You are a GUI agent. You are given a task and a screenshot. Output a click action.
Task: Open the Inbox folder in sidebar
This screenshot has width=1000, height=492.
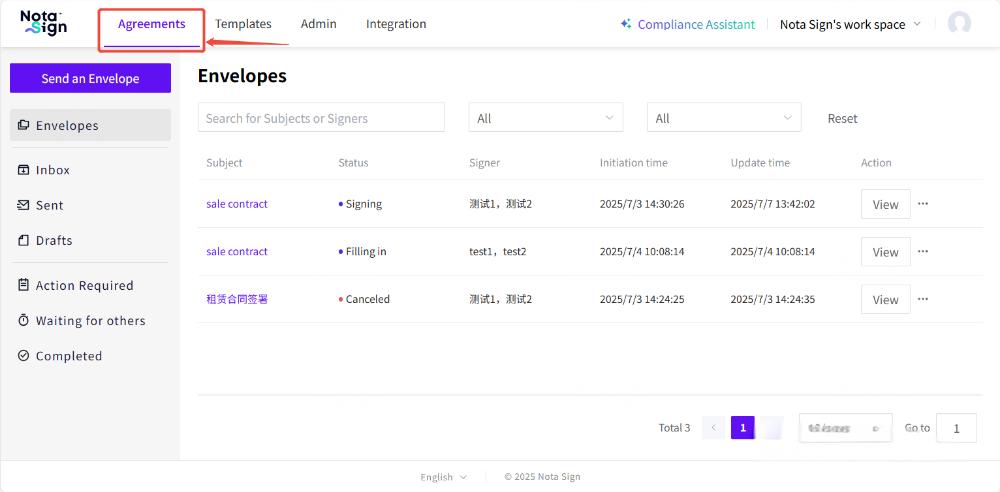(52, 170)
